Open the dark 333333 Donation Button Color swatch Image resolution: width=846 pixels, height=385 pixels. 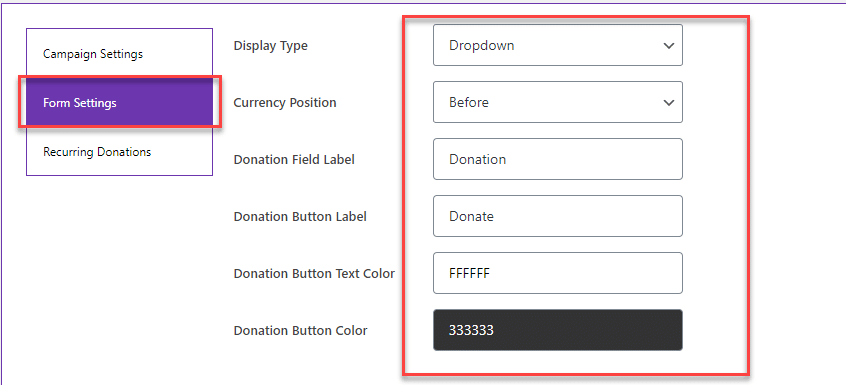coord(558,330)
